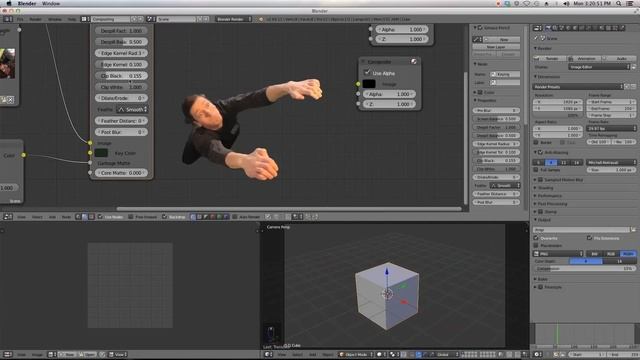The width and height of the screenshot is (640, 360).
Task: Click the green channel backdrop icon
Action: point(219,217)
